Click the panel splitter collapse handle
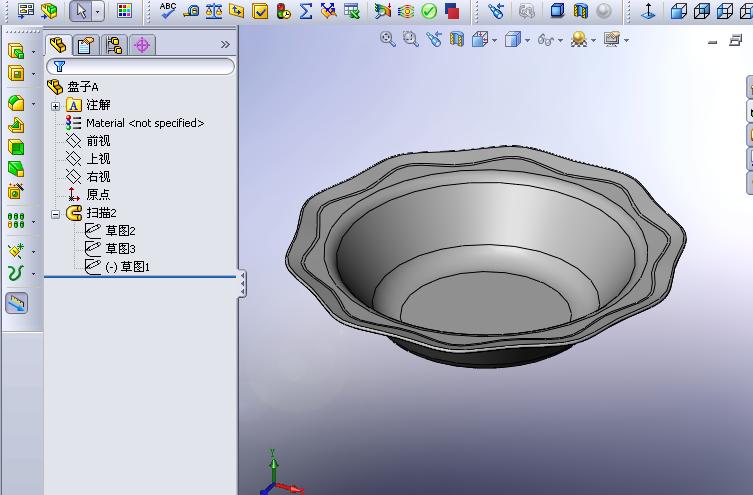 243,284
